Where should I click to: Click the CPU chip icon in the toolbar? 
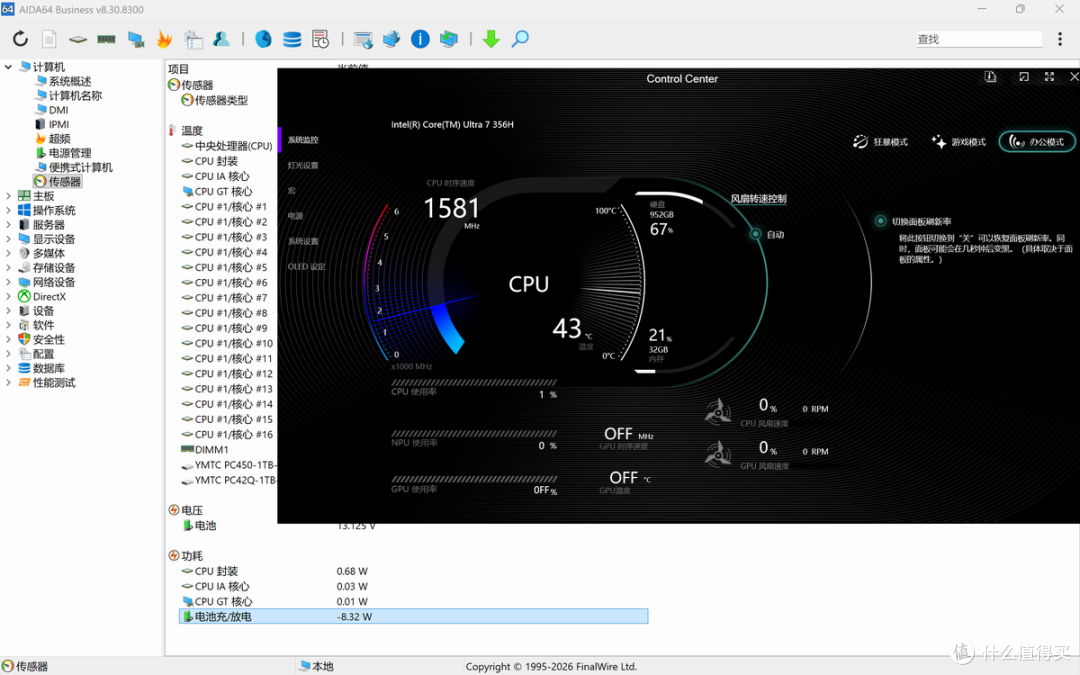[78, 39]
